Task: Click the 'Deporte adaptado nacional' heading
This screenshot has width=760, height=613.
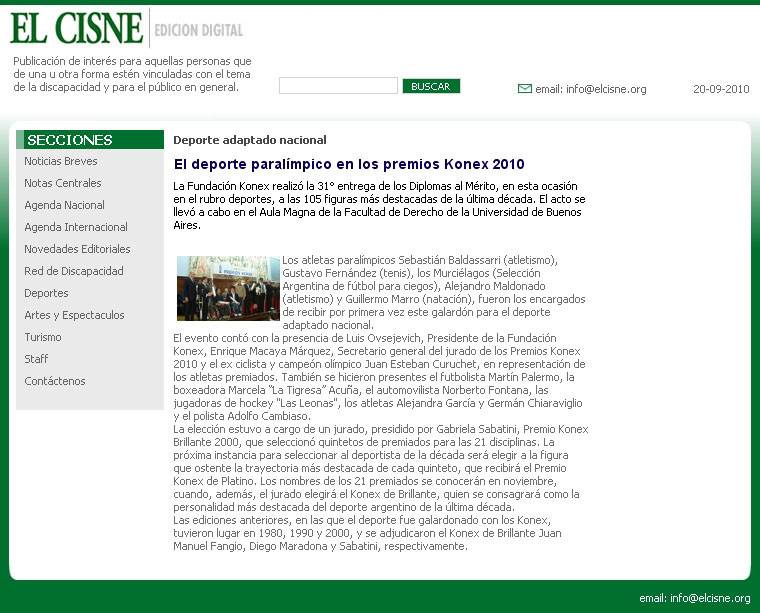Action: (250, 140)
